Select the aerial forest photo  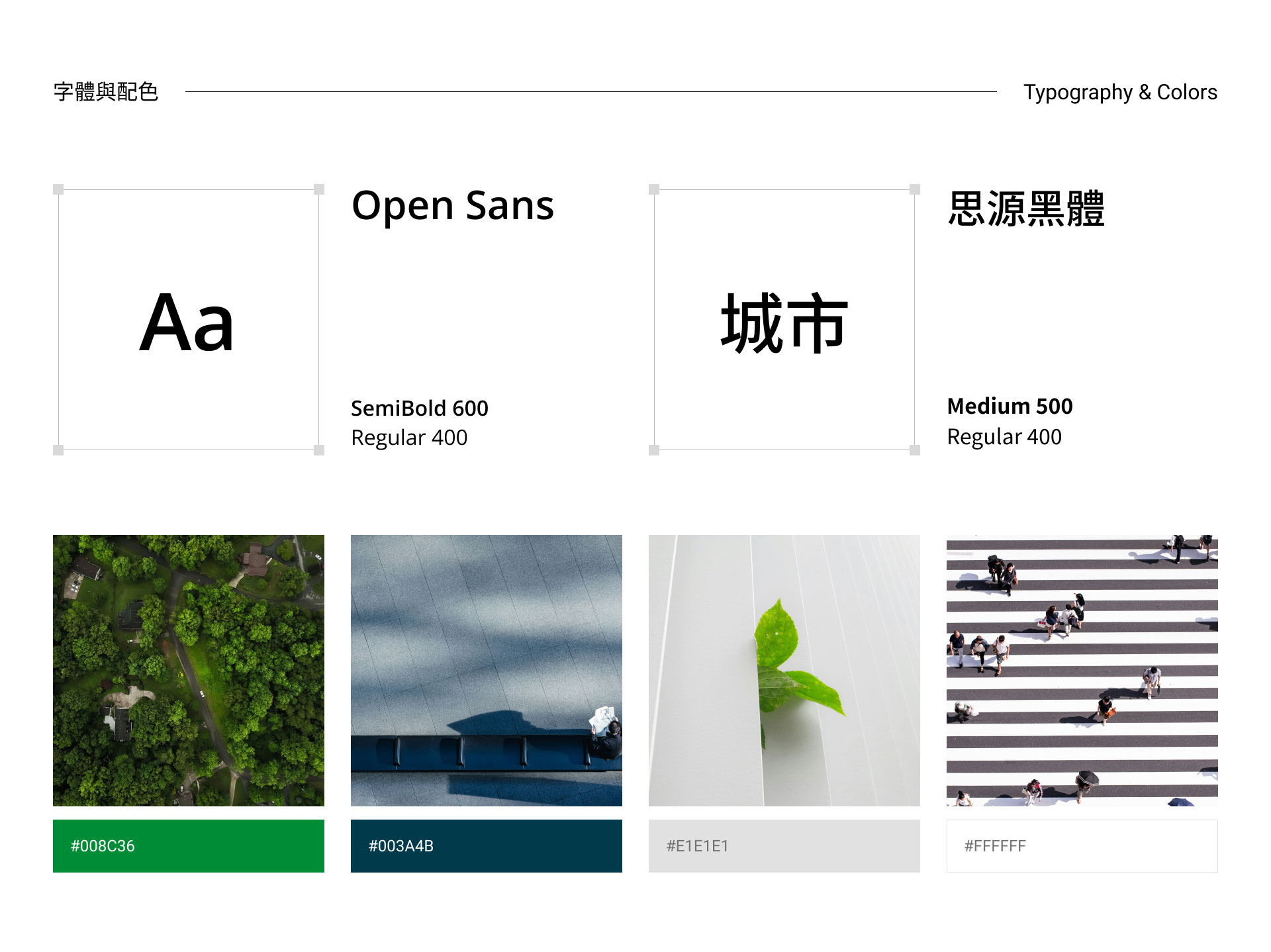pyautogui.click(x=189, y=670)
